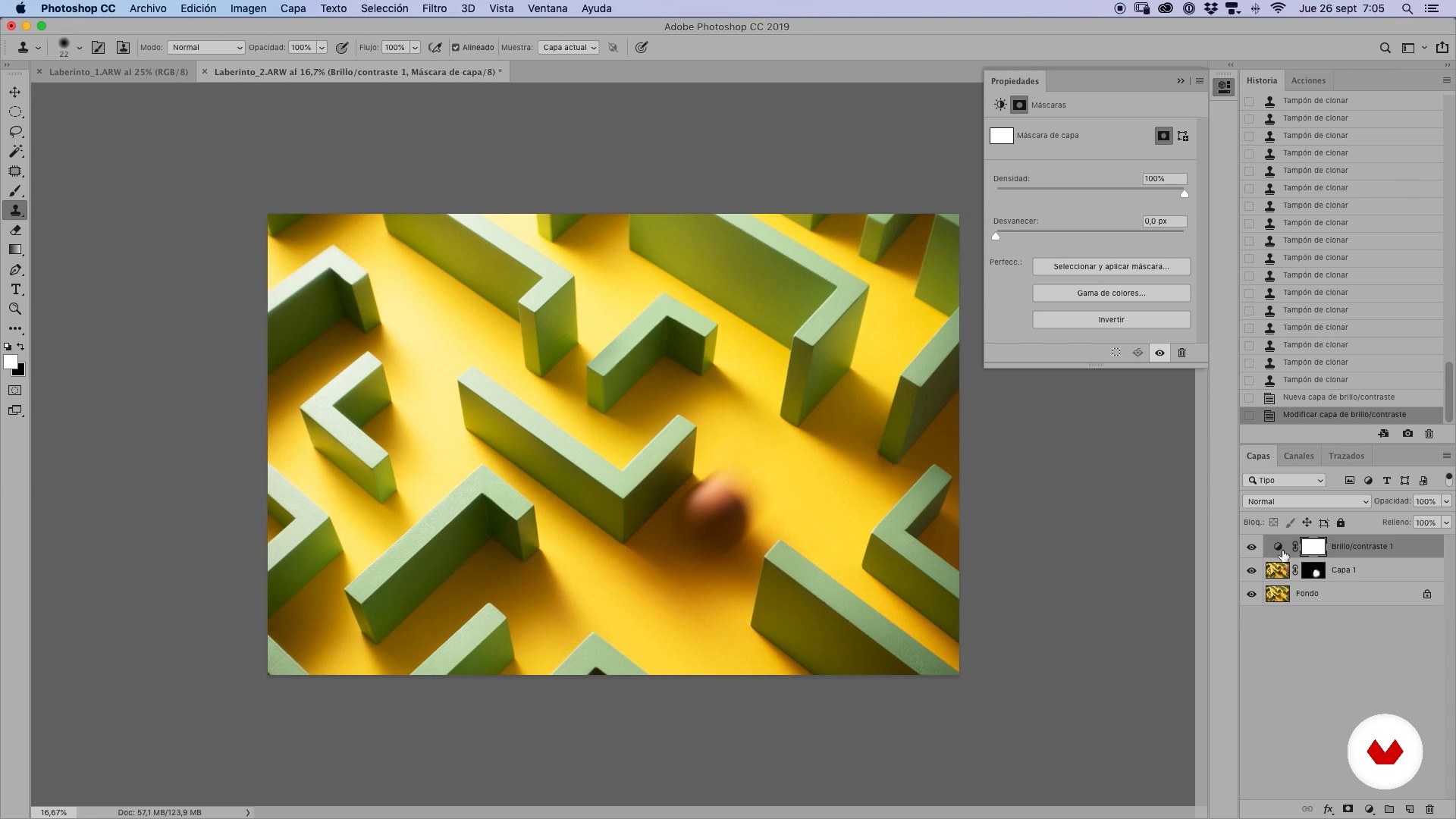
Task: Open the Filtro menu
Action: (434, 8)
